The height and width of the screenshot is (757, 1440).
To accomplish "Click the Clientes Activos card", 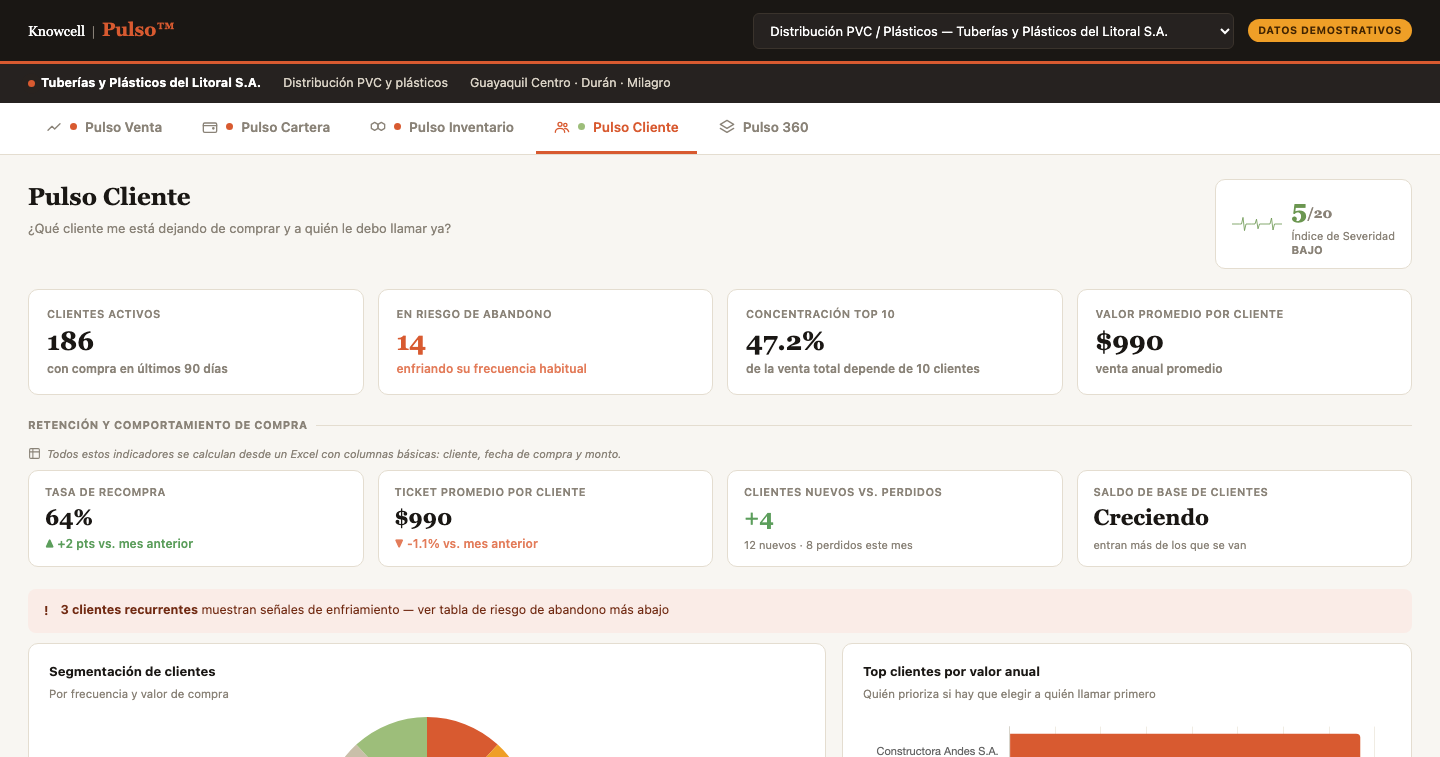I will tap(196, 342).
